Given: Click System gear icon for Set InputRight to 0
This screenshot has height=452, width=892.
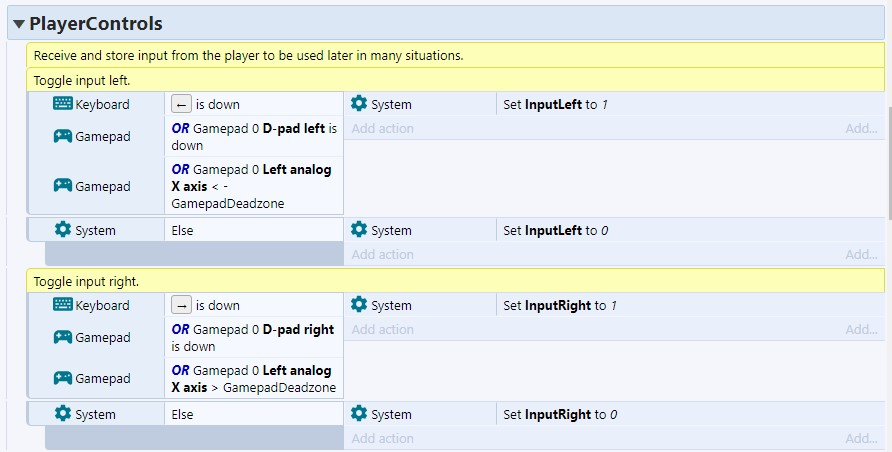Looking at the screenshot, I should 359,413.
